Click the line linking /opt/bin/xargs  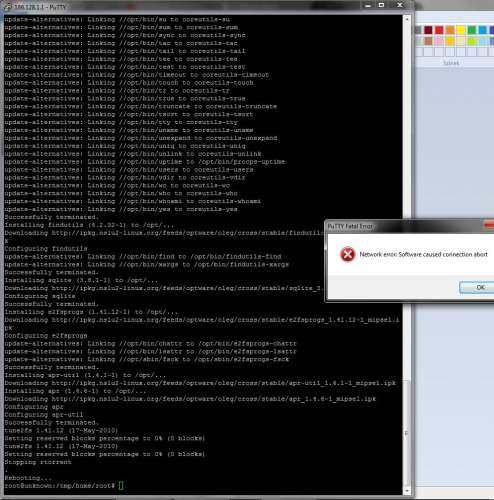[x=147, y=264]
